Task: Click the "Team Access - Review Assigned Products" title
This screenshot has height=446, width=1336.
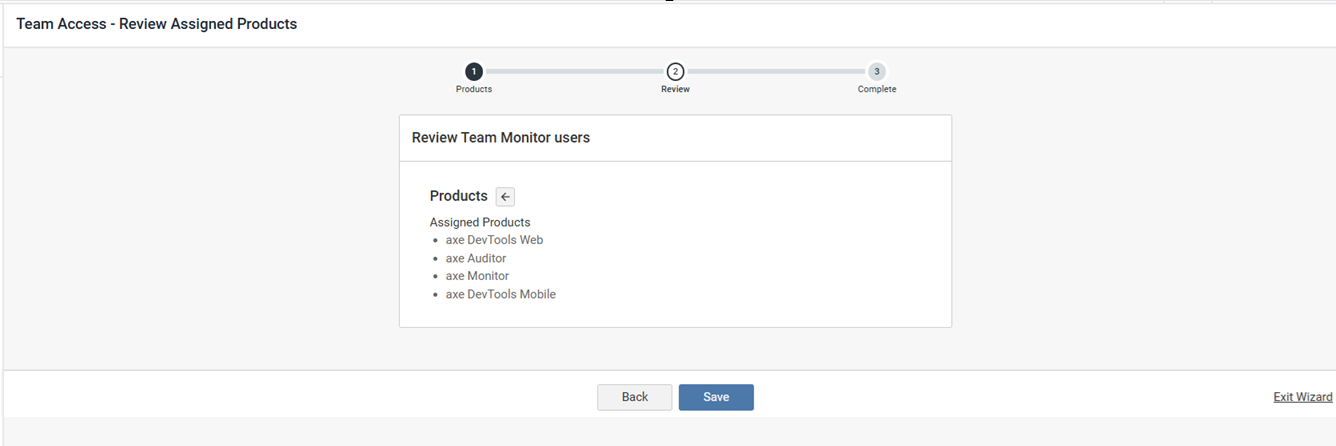Action: pyautogui.click(x=156, y=24)
